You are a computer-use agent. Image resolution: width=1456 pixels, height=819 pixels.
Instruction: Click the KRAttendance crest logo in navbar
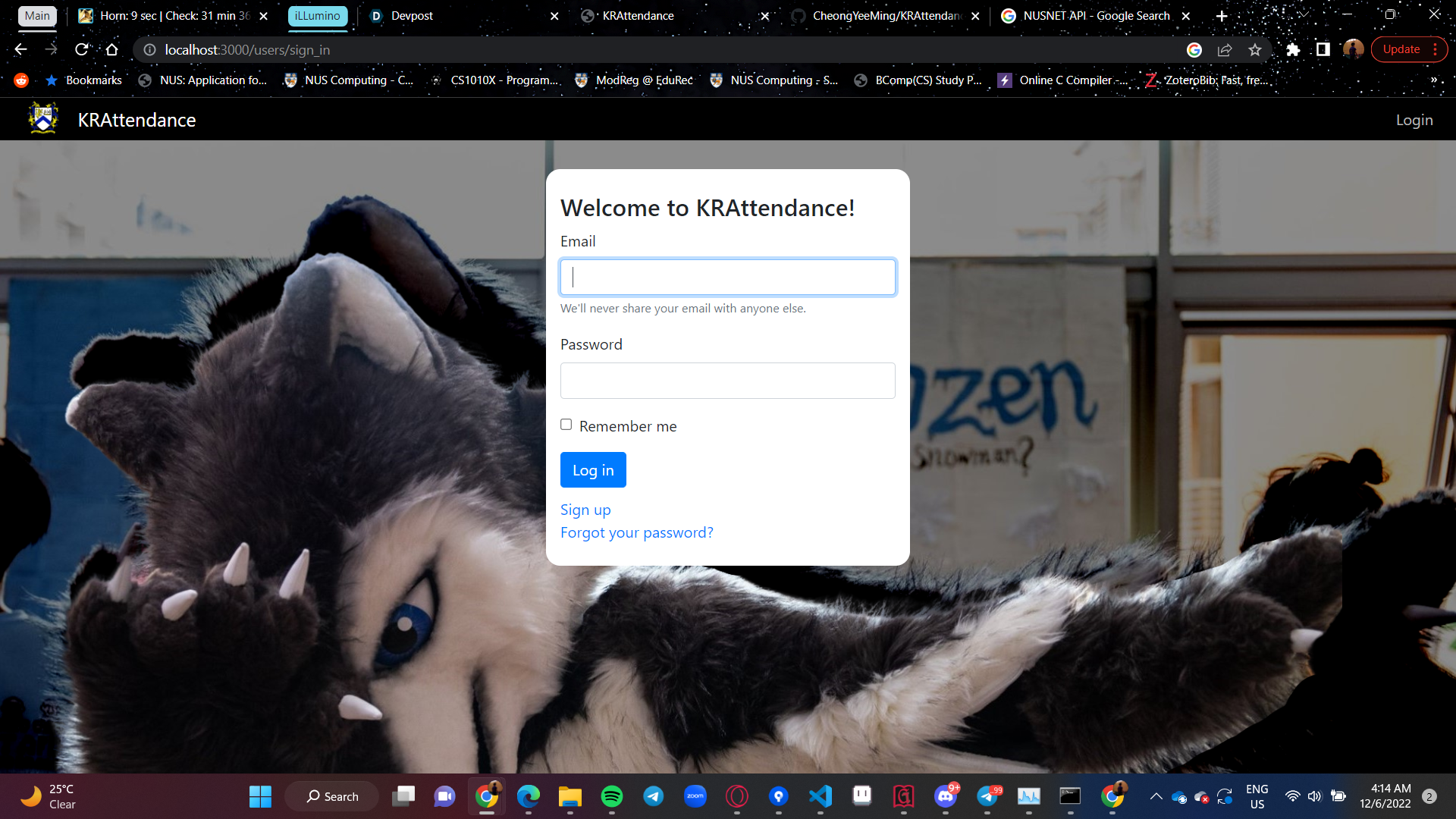(x=43, y=119)
